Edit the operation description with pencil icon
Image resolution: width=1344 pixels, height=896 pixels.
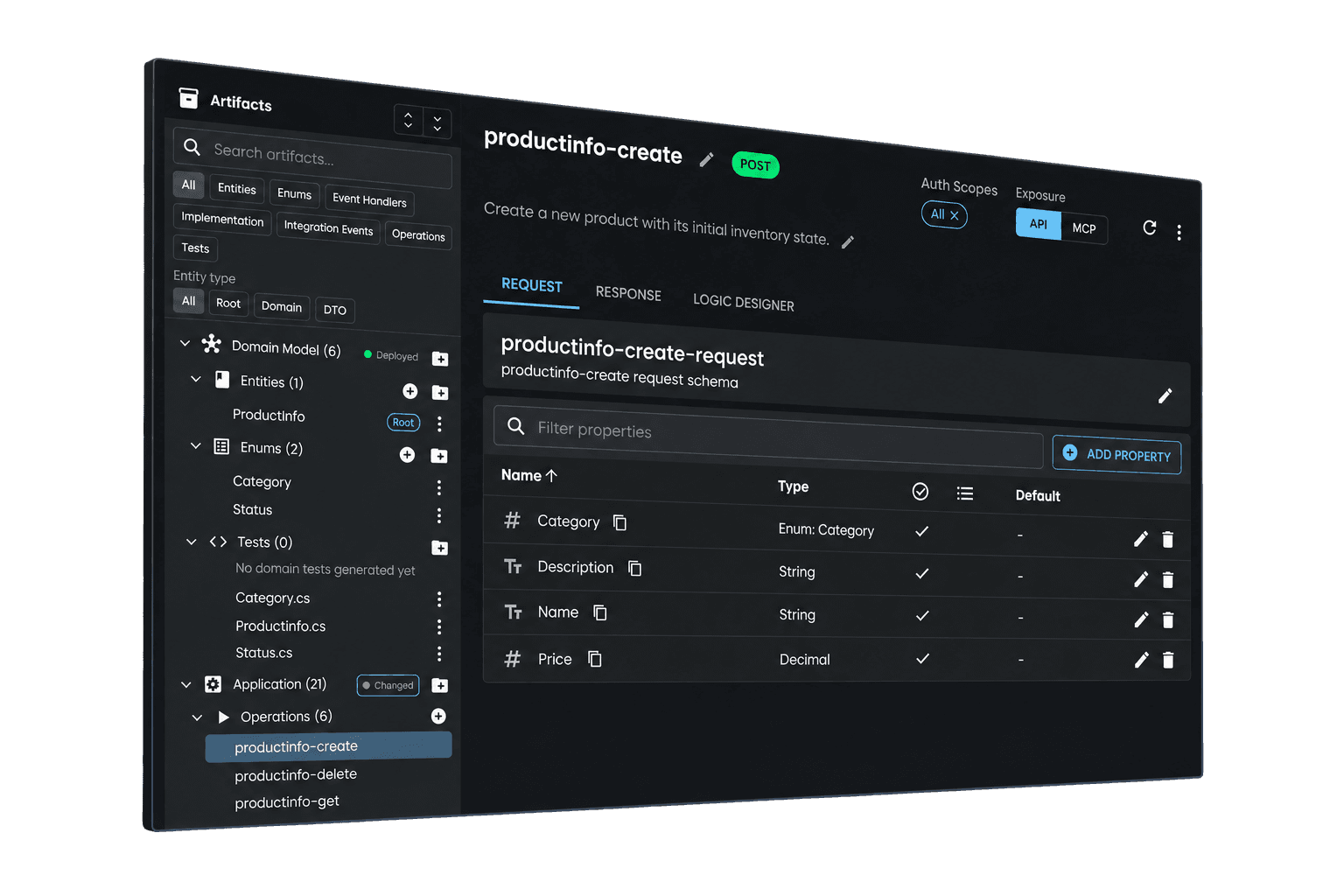(847, 242)
